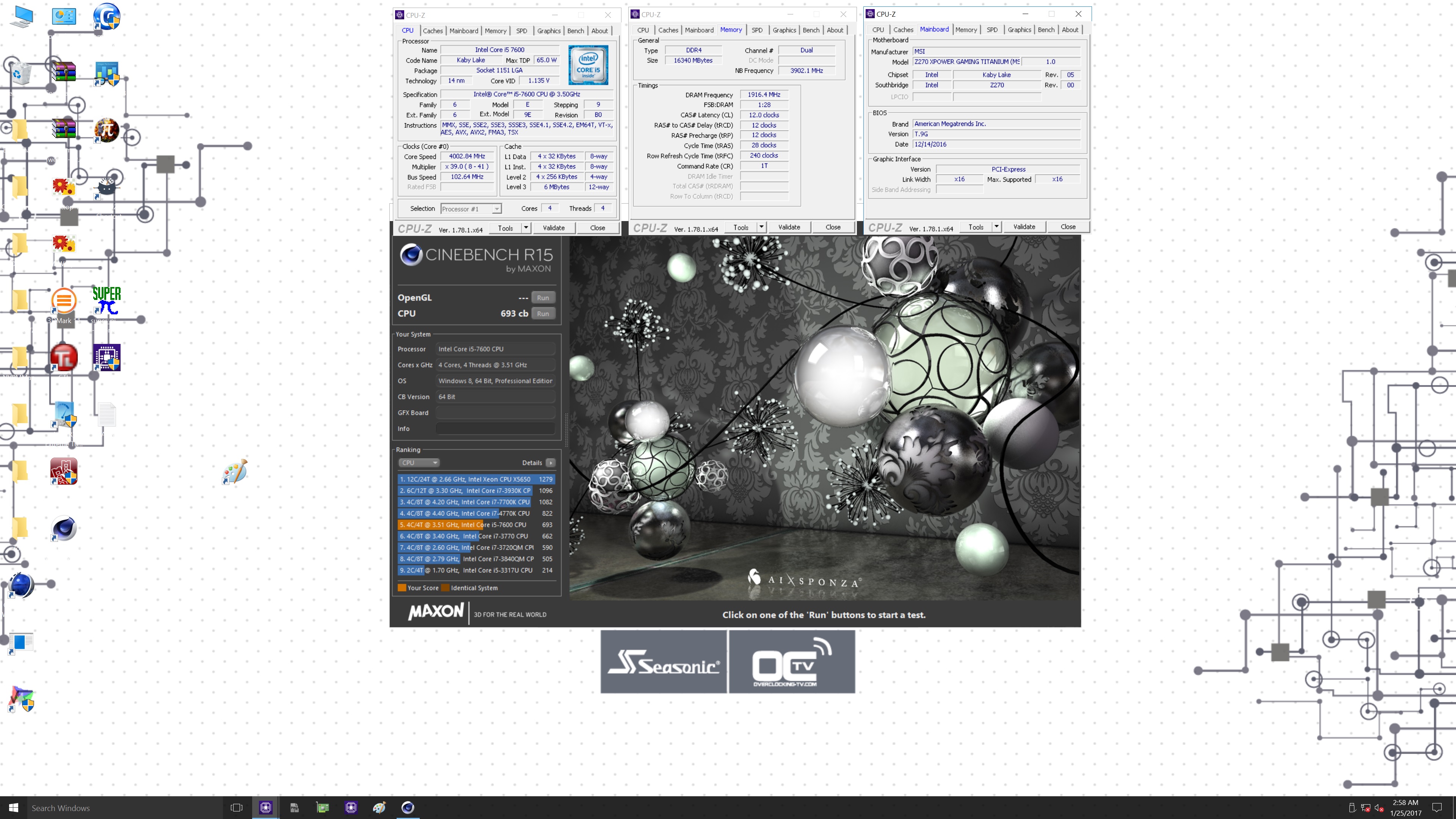Click the Seasonic logo banner

coord(664,662)
